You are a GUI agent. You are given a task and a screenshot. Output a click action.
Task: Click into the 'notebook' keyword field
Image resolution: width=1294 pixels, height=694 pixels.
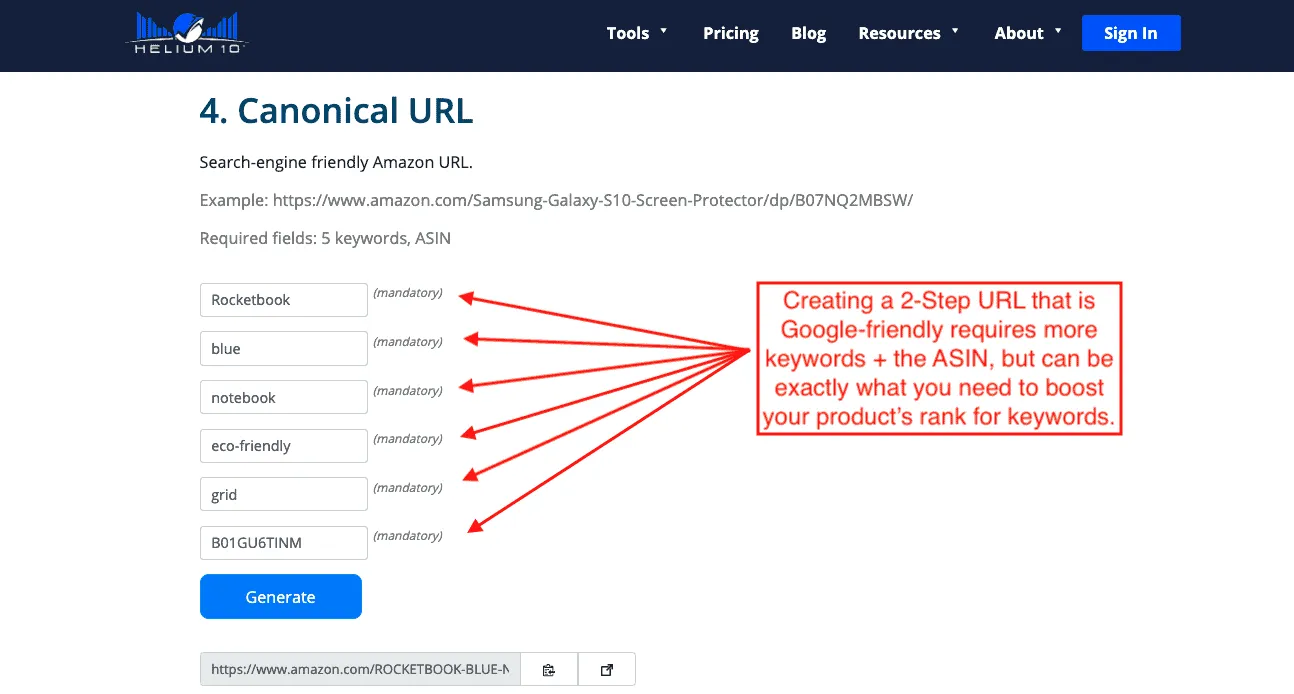pos(283,398)
